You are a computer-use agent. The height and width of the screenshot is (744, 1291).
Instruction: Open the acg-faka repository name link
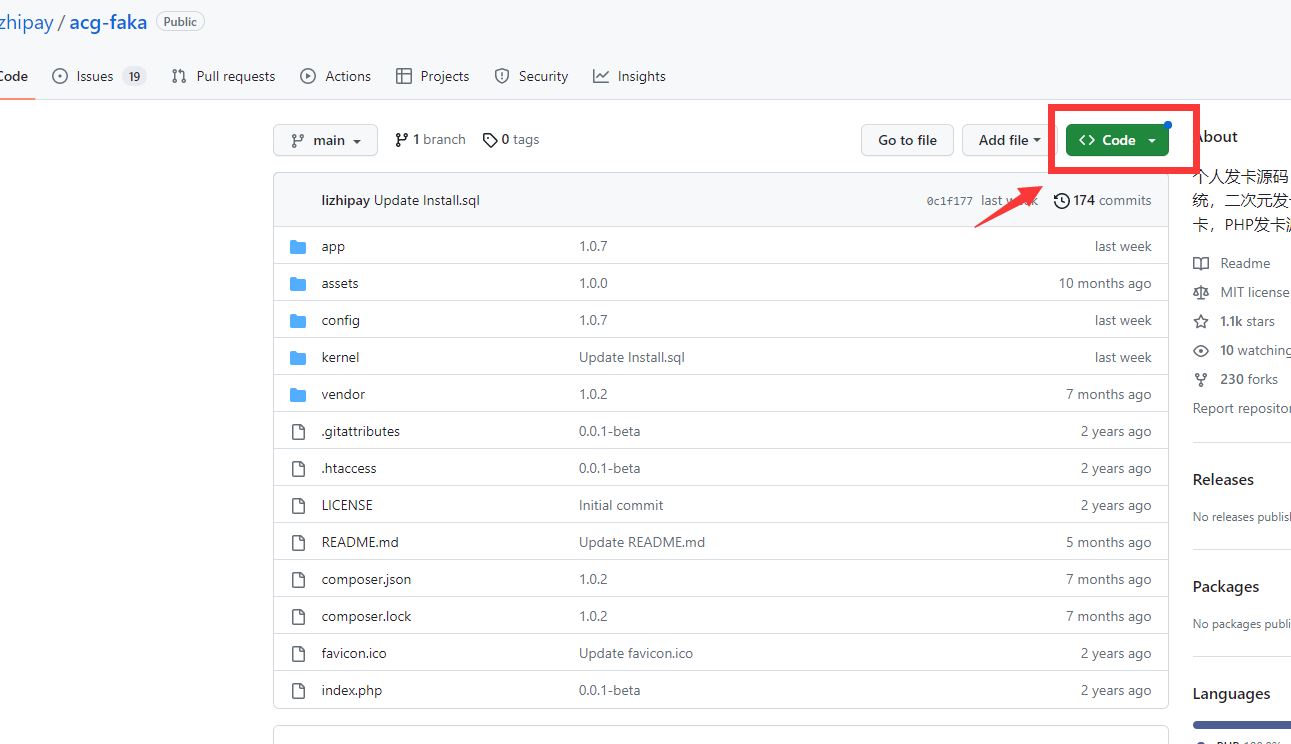(108, 22)
